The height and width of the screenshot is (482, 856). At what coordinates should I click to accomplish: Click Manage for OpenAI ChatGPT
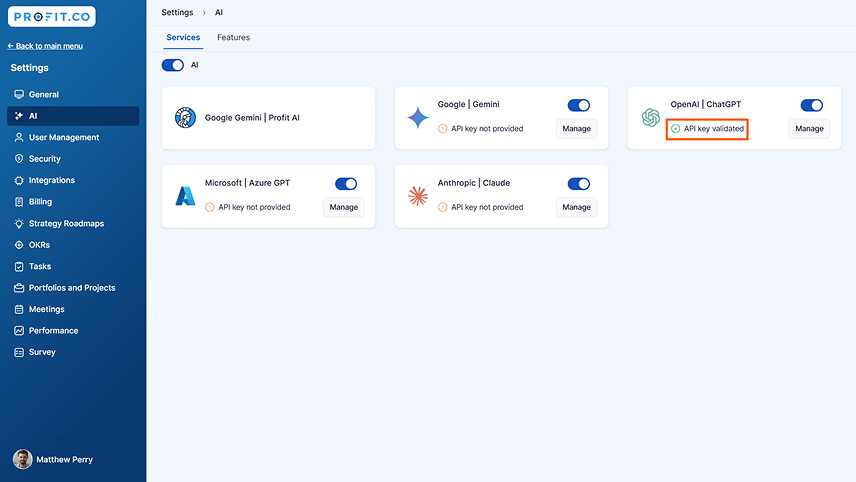point(809,129)
